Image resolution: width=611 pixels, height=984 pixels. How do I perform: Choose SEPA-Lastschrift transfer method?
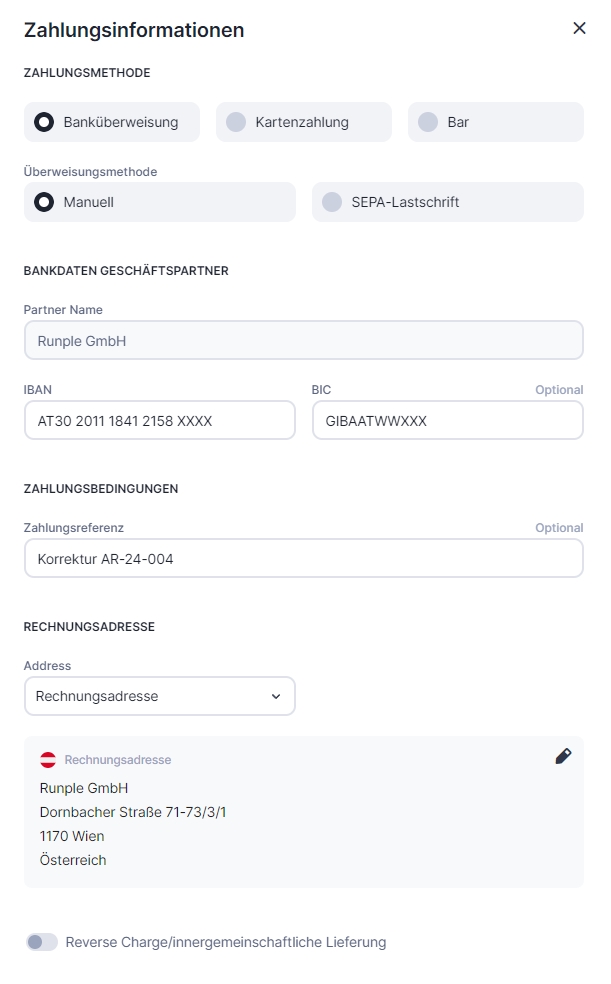(x=332, y=202)
